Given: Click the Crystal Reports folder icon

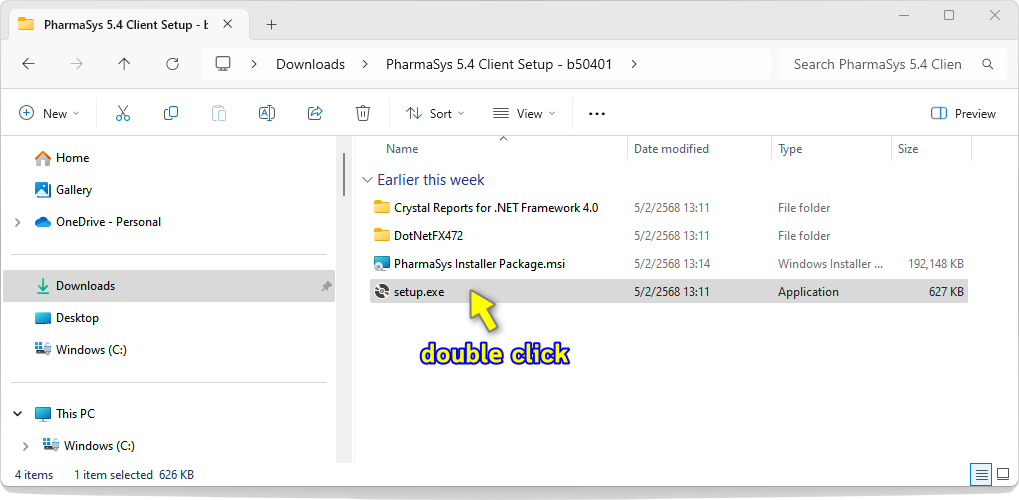Looking at the screenshot, I should [381, 207].
